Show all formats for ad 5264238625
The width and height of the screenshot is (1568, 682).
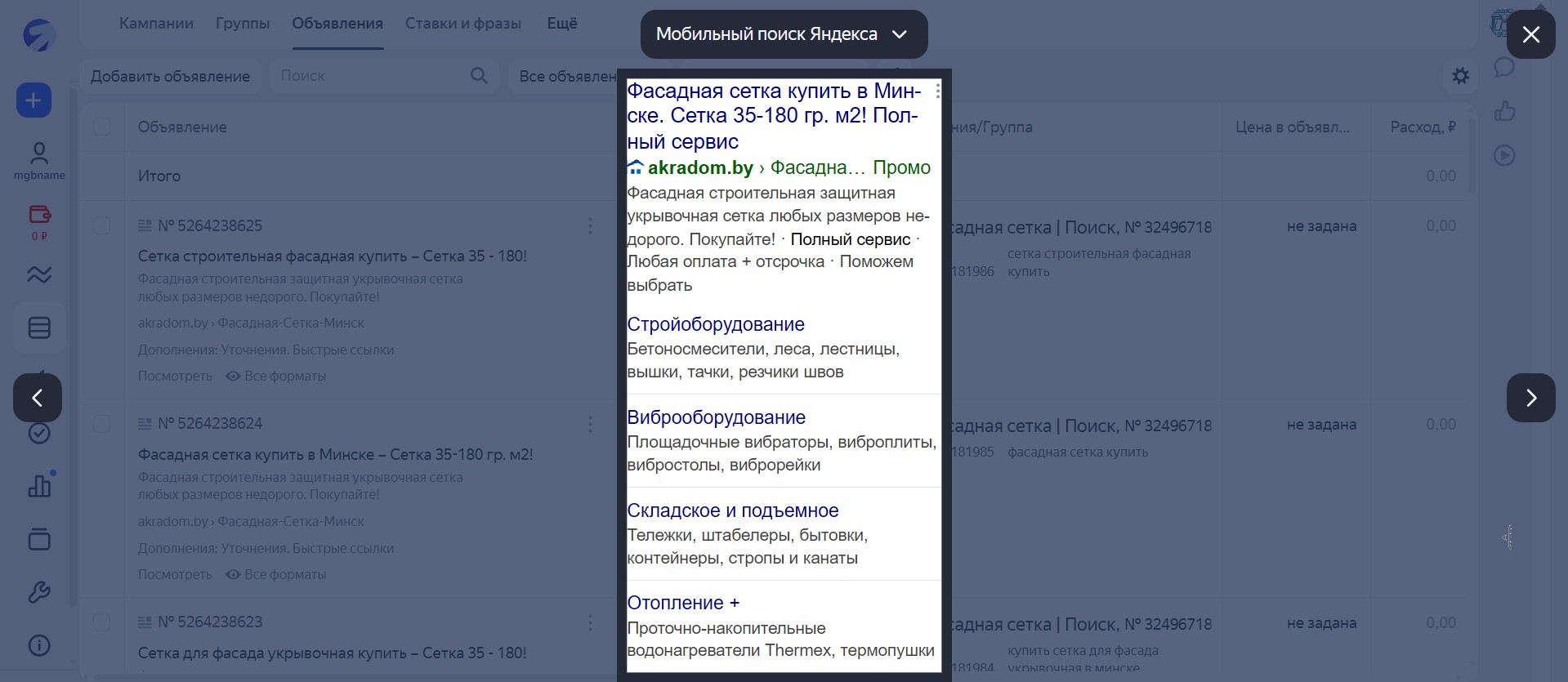click(276, 377)
